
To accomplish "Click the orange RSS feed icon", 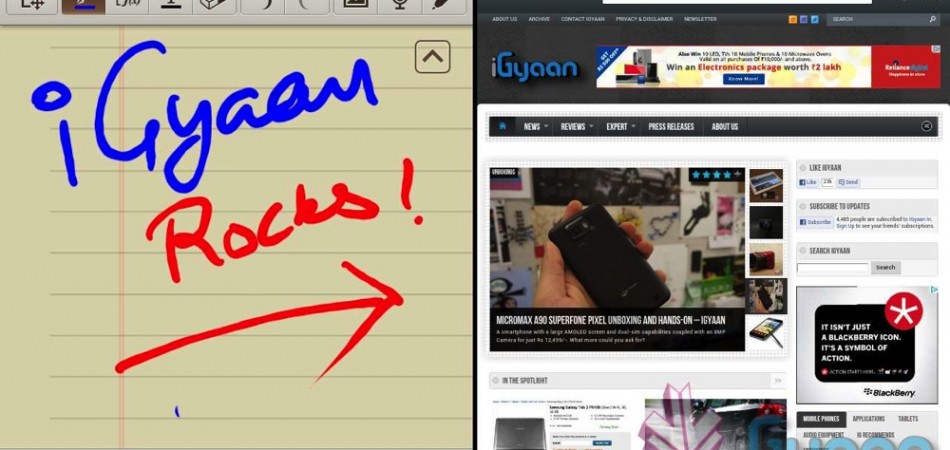I will (793, 19).
